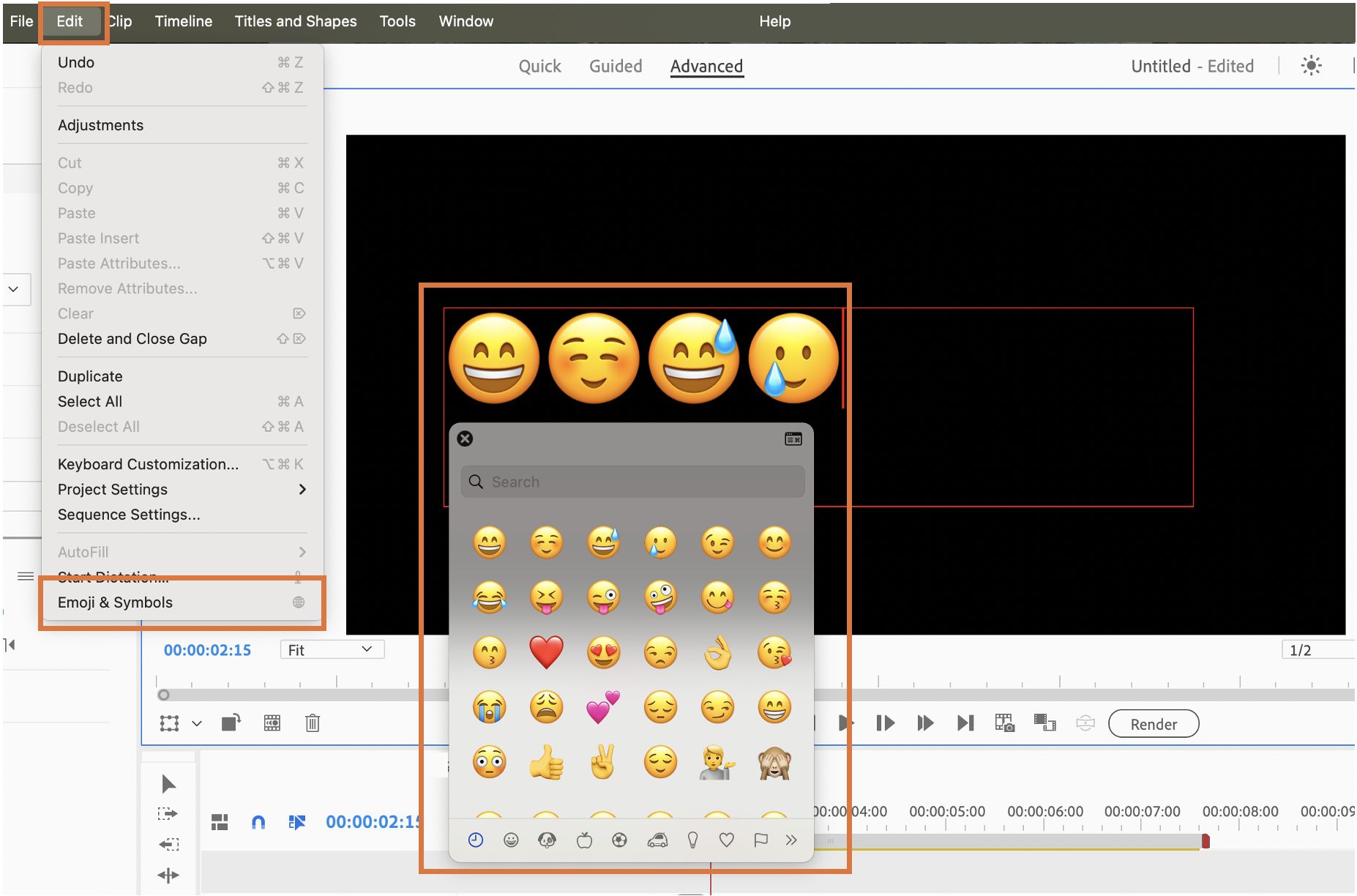Expand emoji picker to full Character Viewer
This screenshot has height=896, width=1357.
(793, 438)
